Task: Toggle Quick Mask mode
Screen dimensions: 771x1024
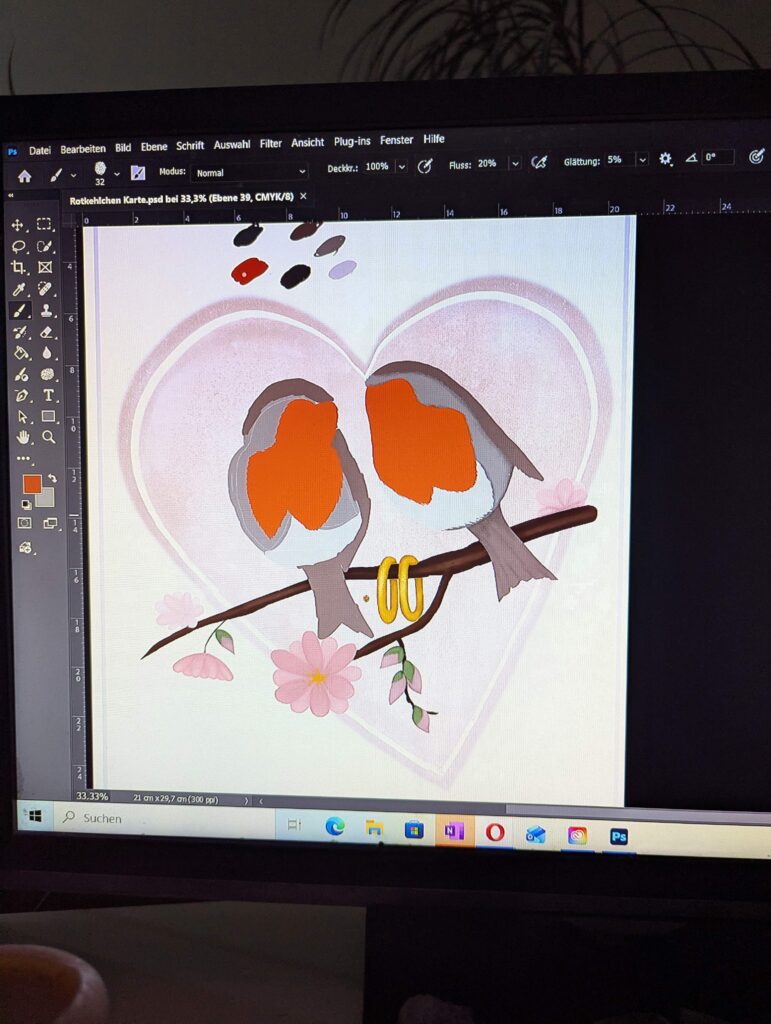Action: click(x=24, y=523)
